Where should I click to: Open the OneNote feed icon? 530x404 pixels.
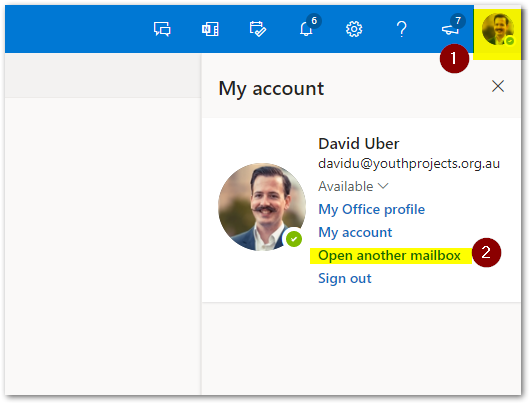click(210, 29)
